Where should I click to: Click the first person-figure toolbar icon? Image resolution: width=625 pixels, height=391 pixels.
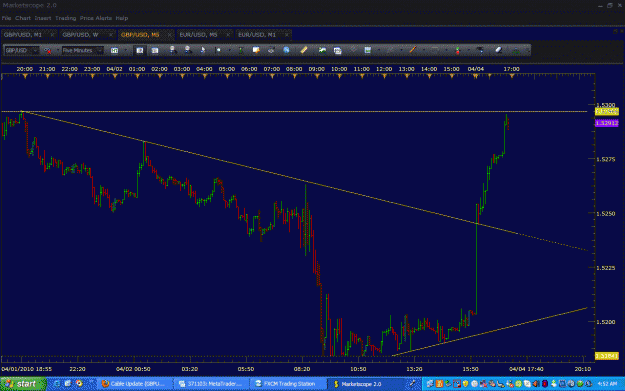point(172,51)
